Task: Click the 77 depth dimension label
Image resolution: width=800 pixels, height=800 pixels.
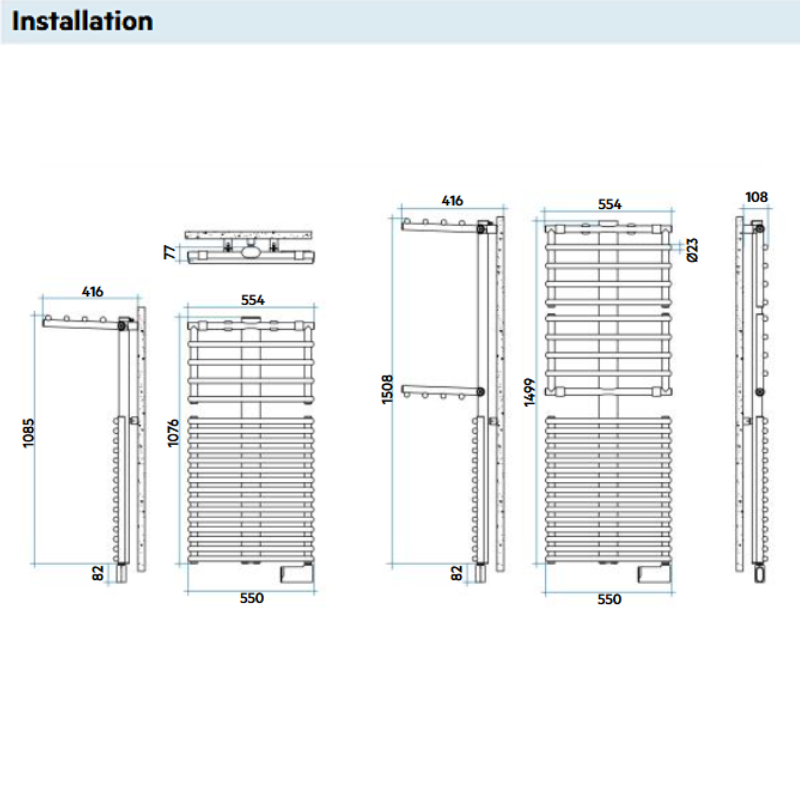Action: [169, 250]
